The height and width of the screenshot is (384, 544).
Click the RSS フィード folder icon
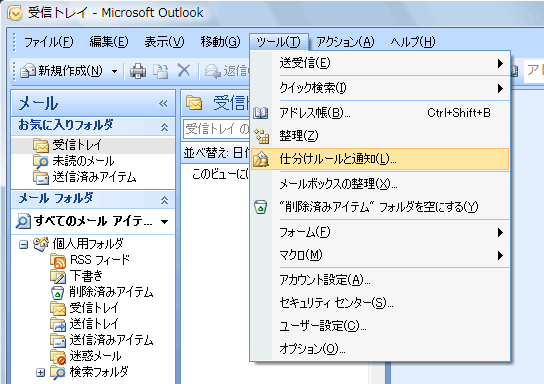tap(58, 260)
